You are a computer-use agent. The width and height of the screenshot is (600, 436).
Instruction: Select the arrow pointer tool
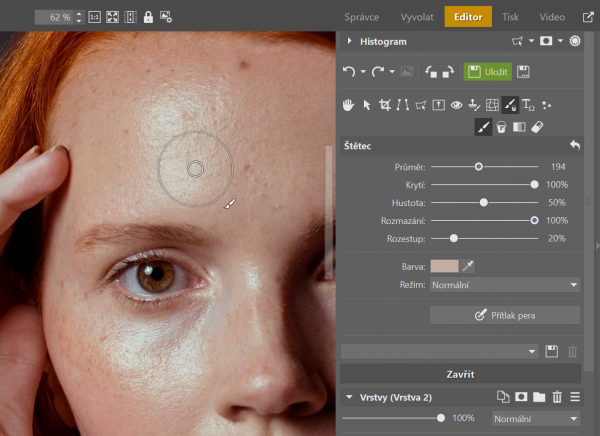(x=367, y=105)
